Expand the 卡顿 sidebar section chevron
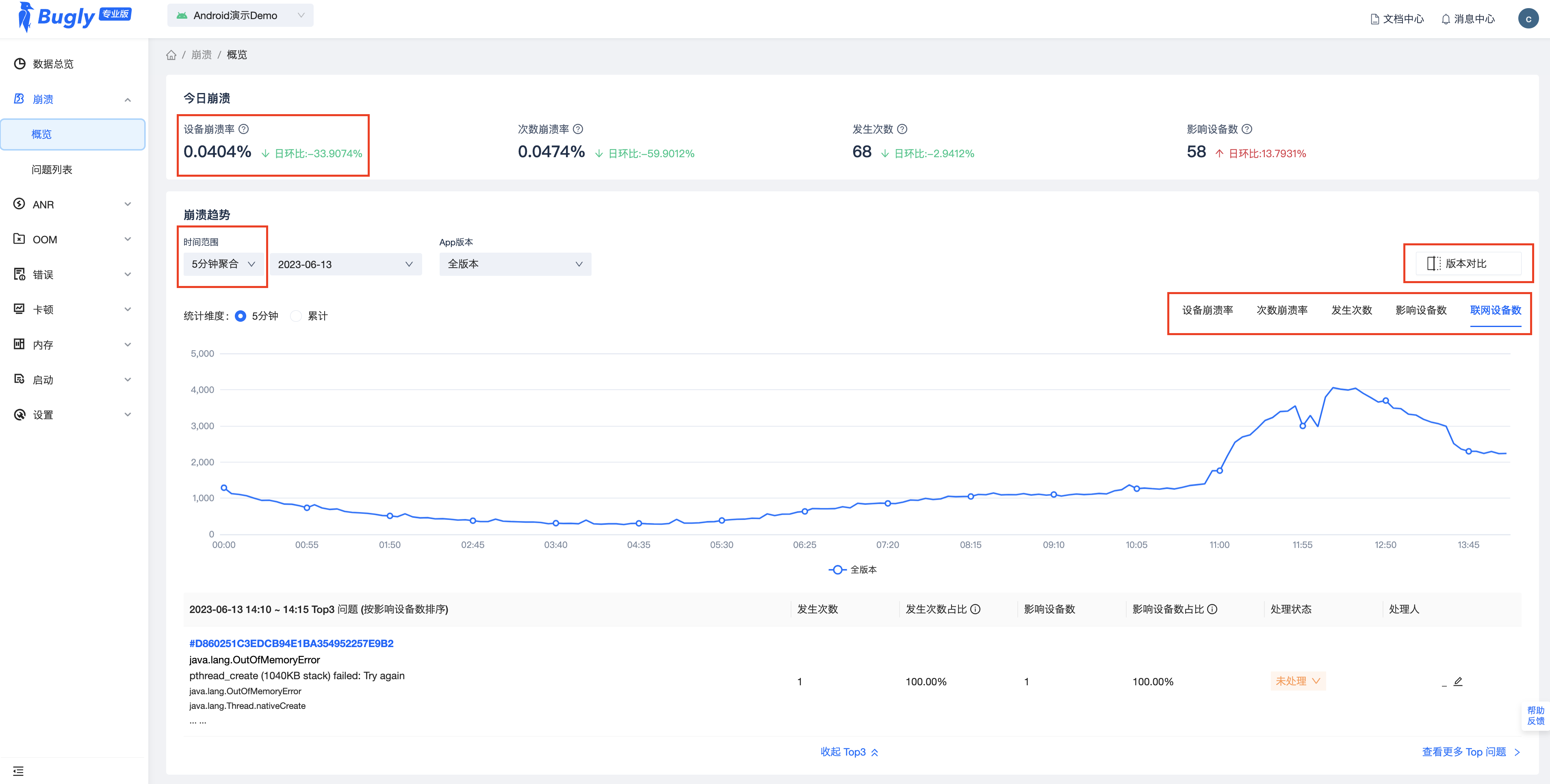Screen dimensions: 1550x784 (128, 309)
